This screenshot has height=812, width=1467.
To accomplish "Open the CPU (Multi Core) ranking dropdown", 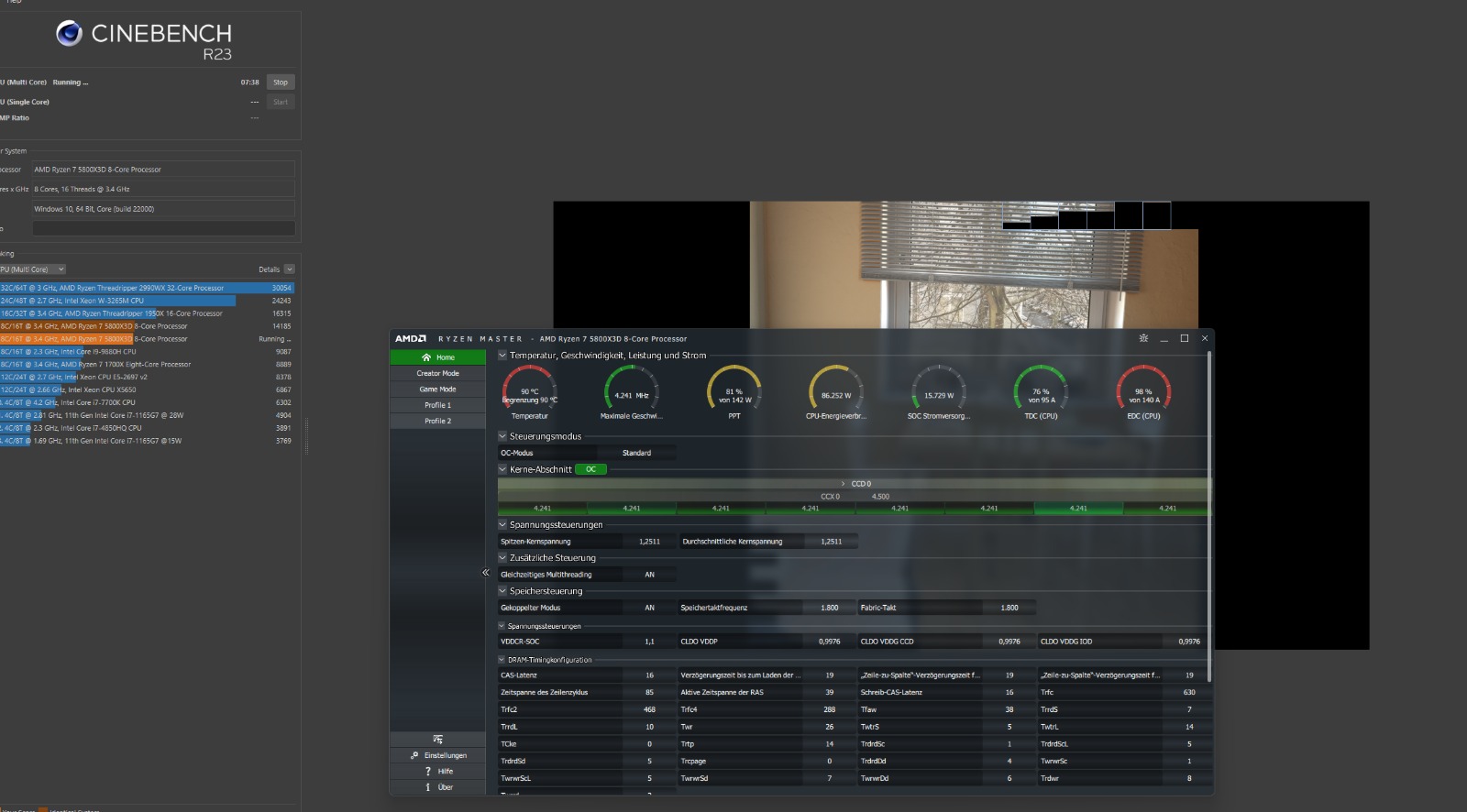I will (x=33, y=269).
